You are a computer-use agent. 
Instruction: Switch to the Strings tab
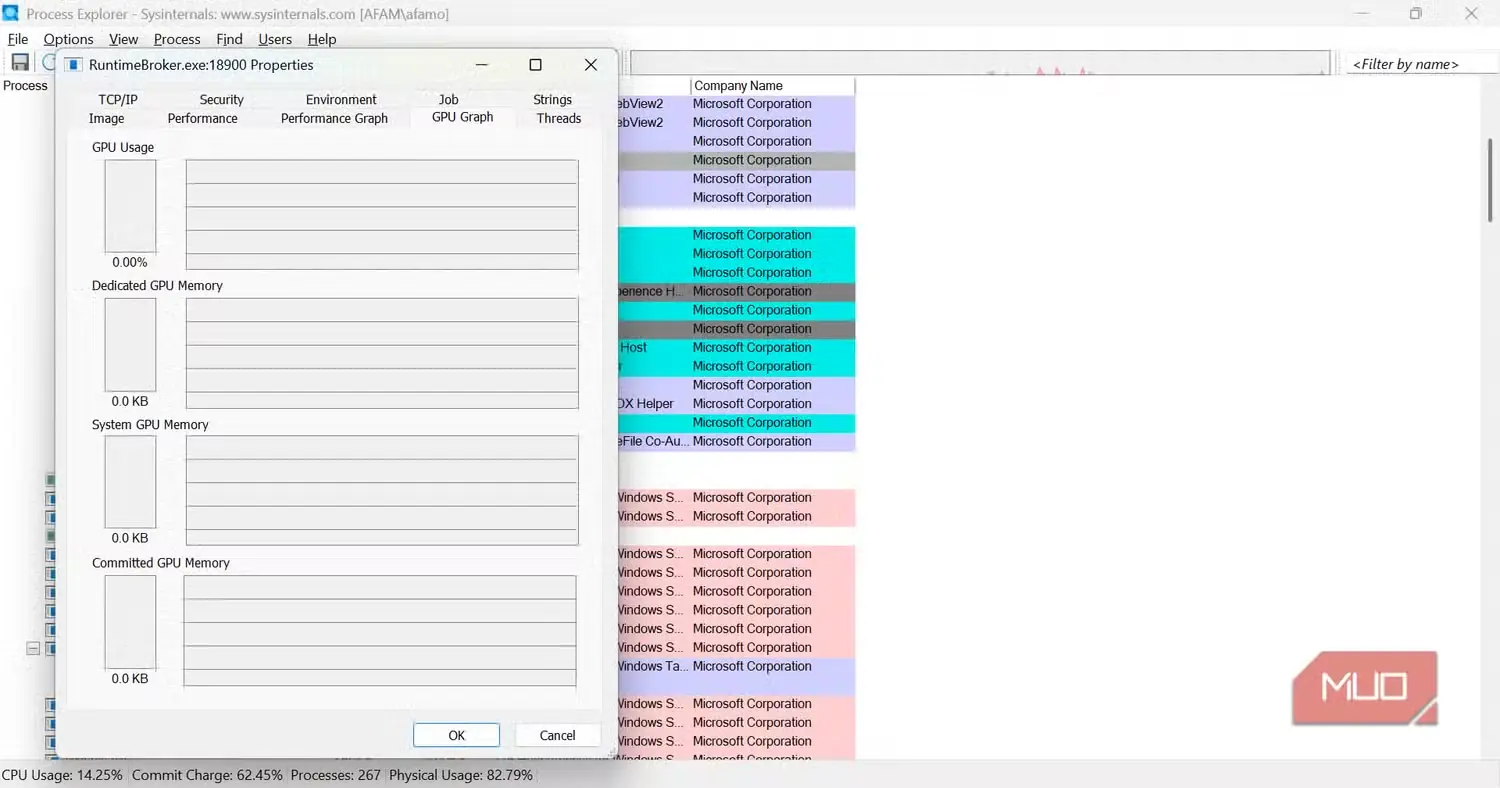[552, 99]
